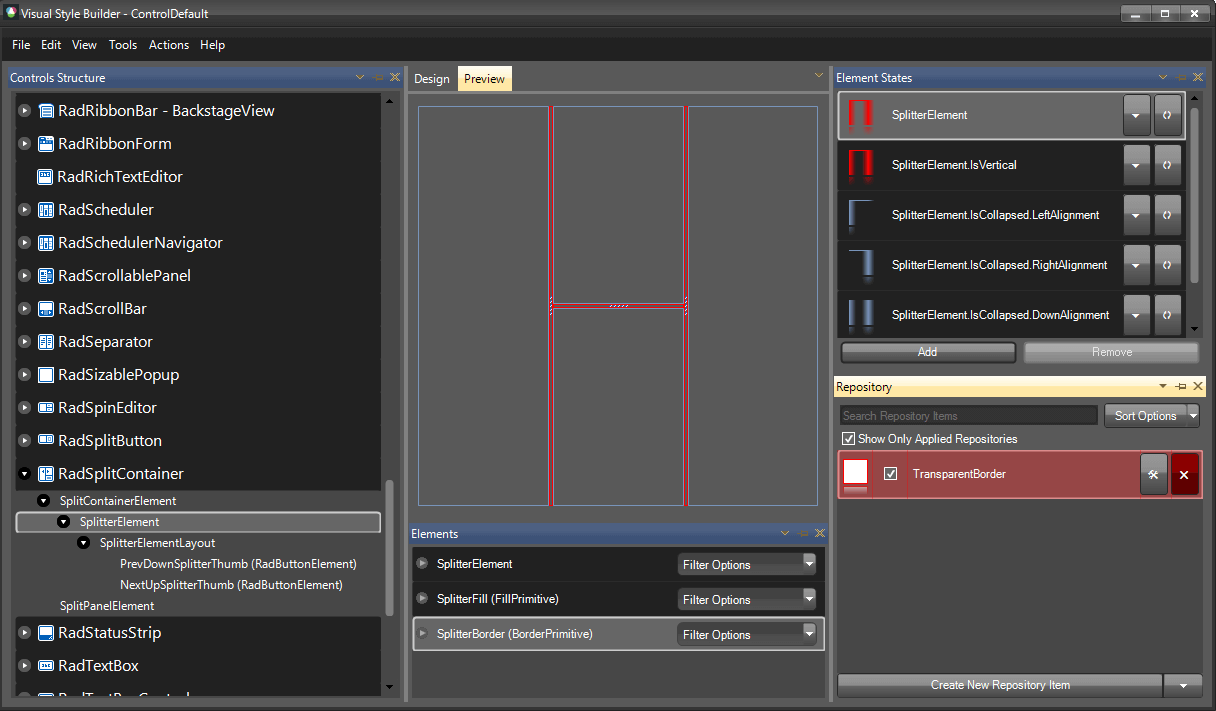Click the Add state button
1216x711 pixels.
[x=928, y=352]
